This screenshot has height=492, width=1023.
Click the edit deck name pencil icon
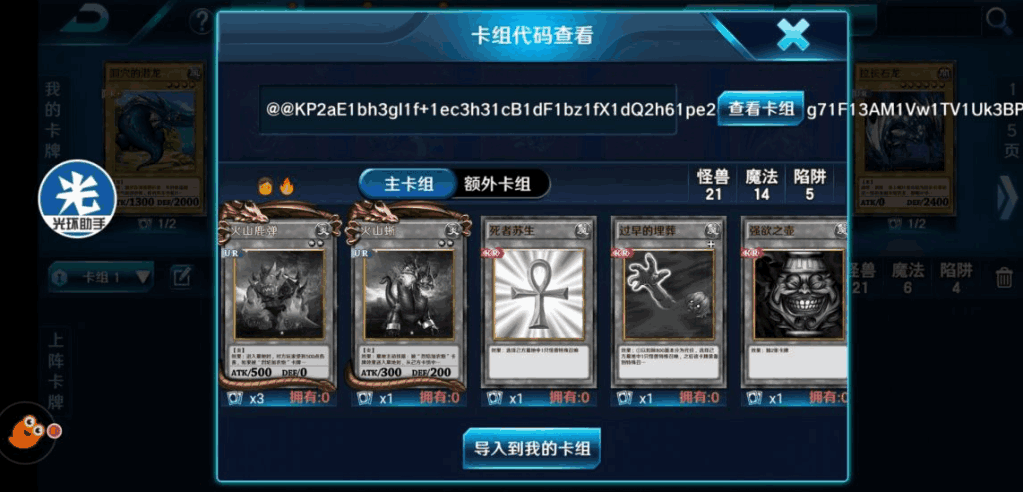(x=181, y=277)
